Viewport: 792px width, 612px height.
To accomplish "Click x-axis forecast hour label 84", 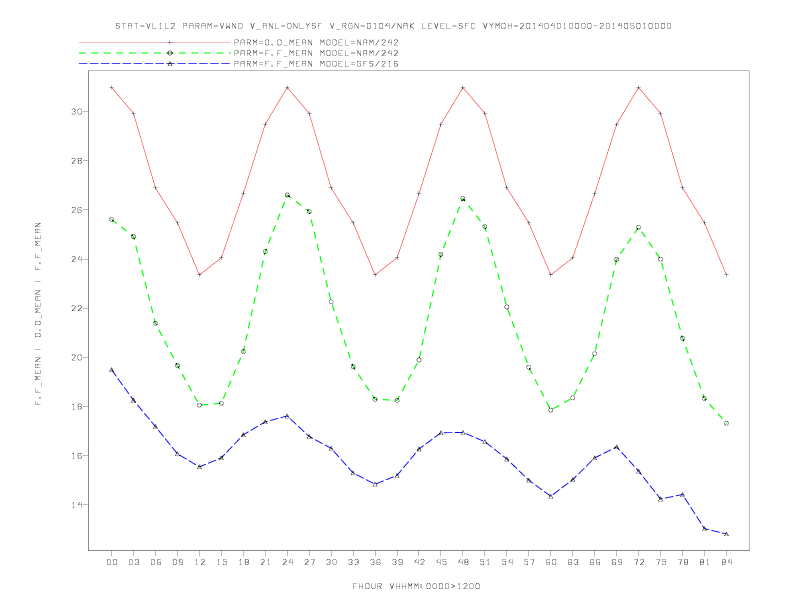I will coord(726,562).
